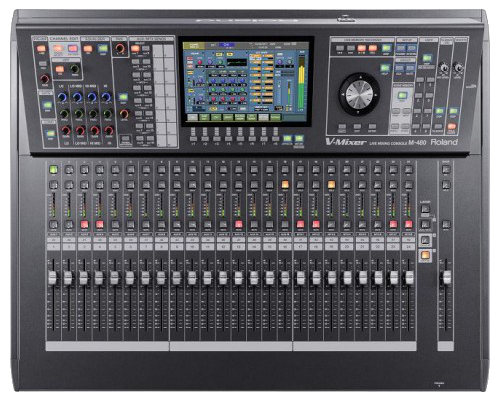
Task: Click the blue LO band frequency knob
Action: [62, 97]
